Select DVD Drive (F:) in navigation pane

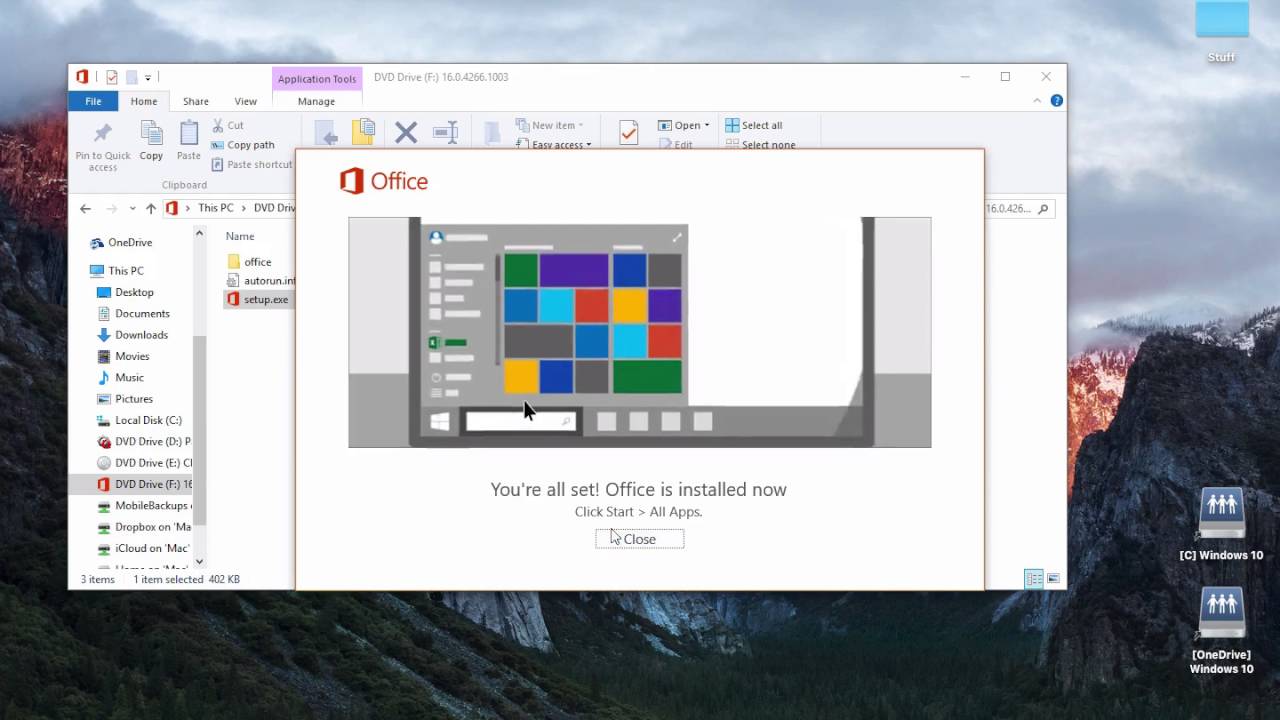[143, 484]
